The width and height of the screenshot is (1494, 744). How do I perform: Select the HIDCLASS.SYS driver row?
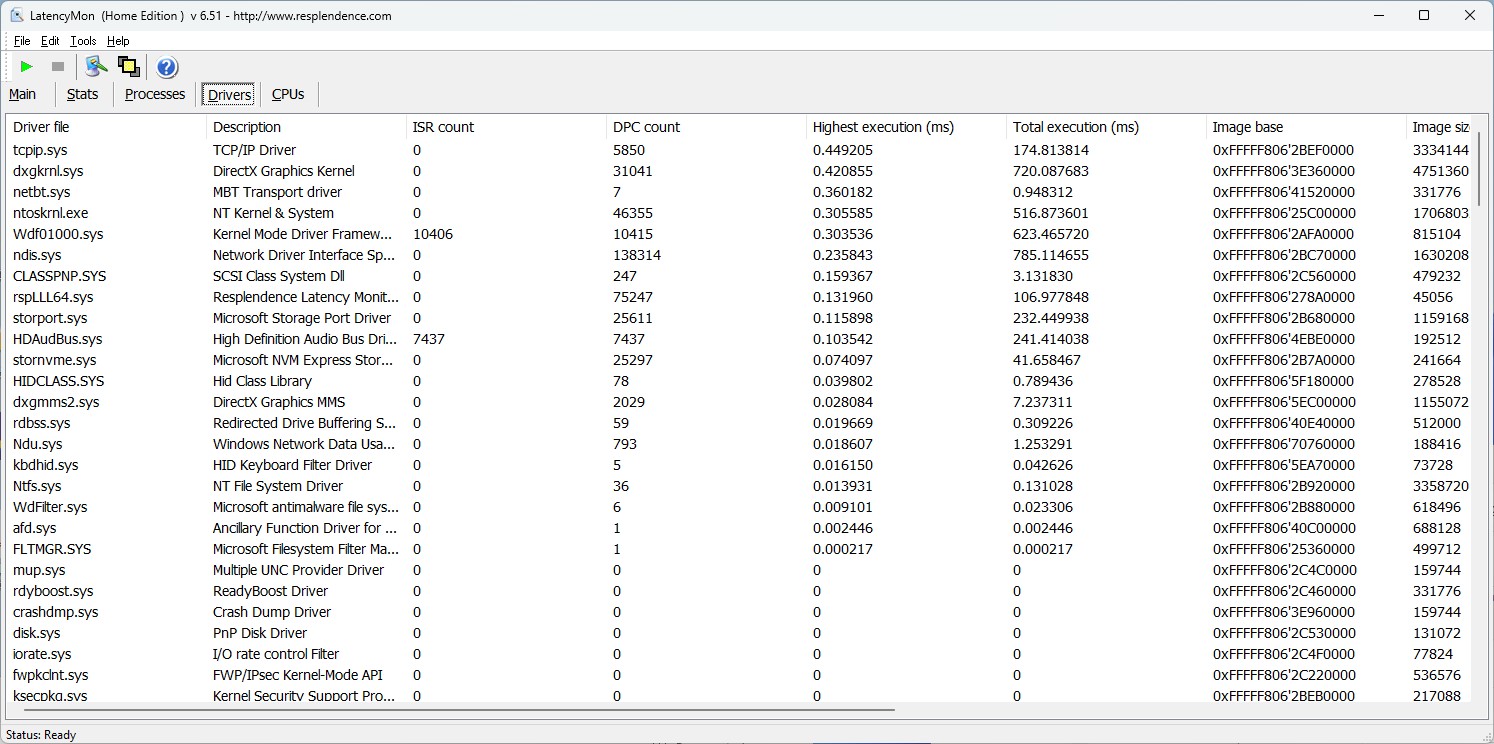click(x=739, y=381)
